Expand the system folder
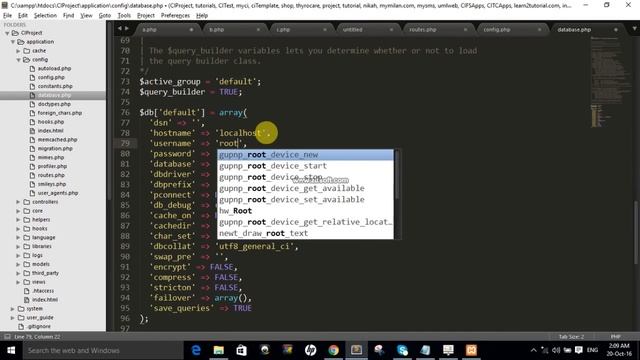Image resolution: width=640 pixels, height=360 pixels. 13,309
